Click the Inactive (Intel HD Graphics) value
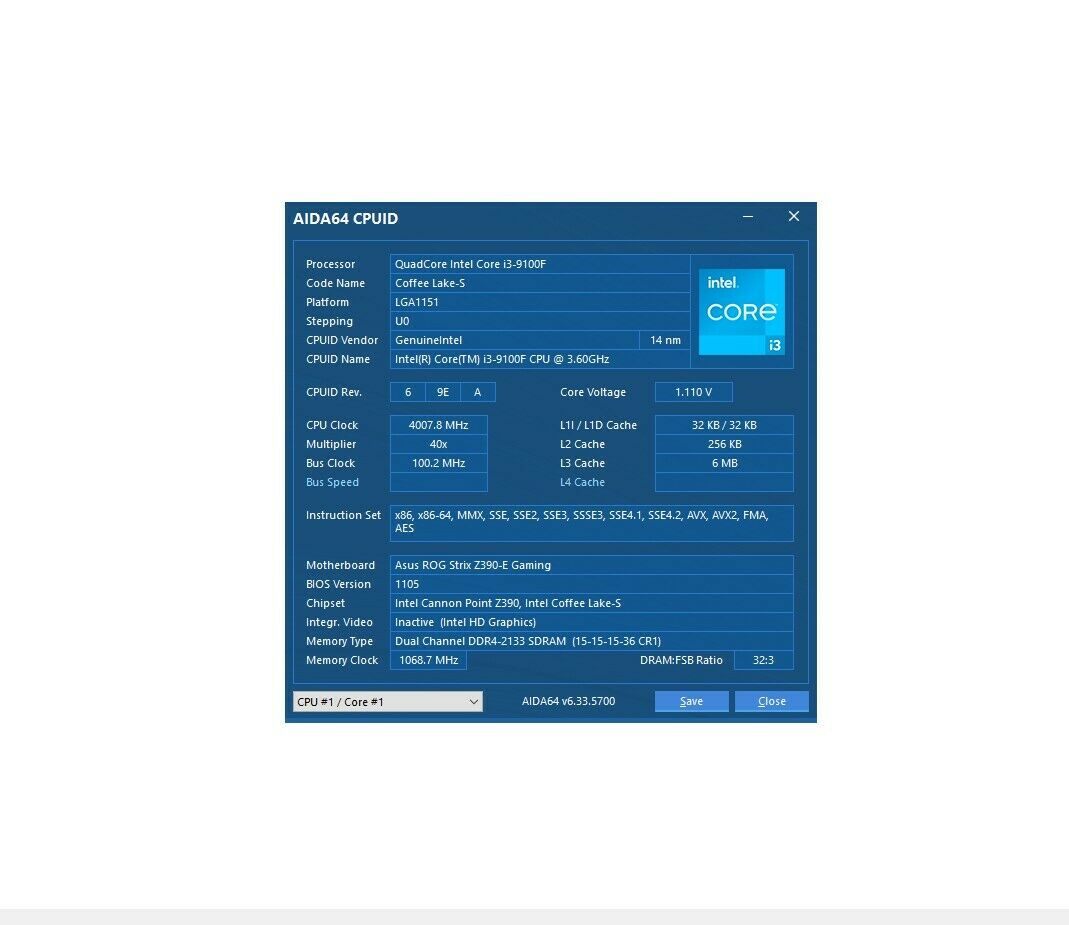This screenshot has width=1069, height=925. [592, 622]
